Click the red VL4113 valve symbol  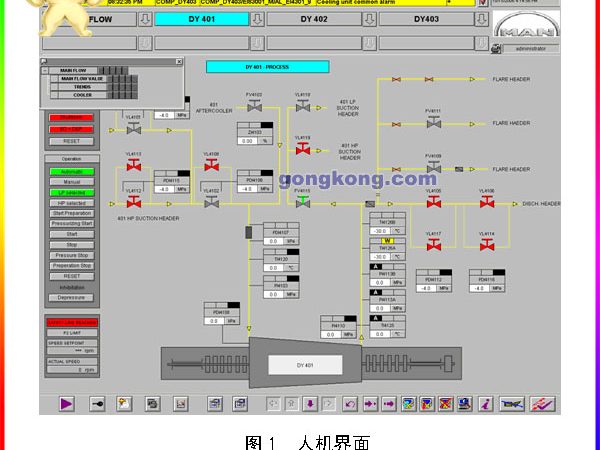point(133,167)
